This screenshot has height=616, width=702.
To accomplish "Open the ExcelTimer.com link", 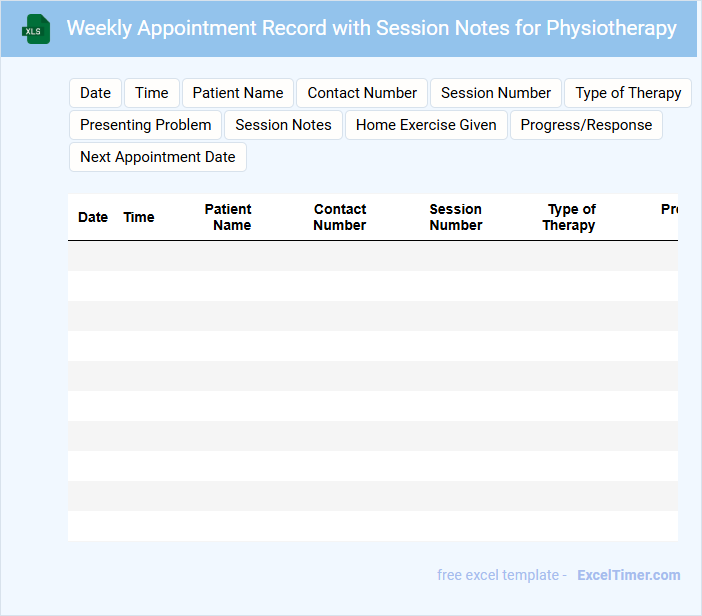I will point(628,575).
